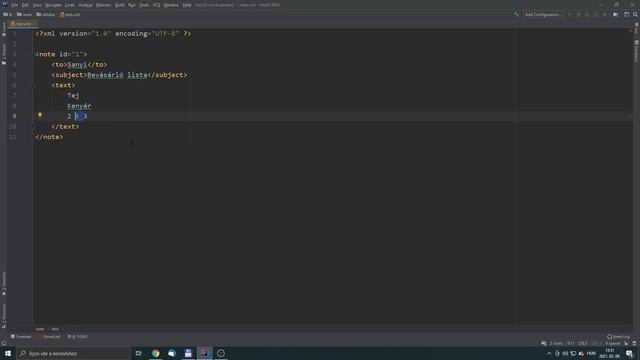
Task: Open the File menu
Action: pos(15,5)
